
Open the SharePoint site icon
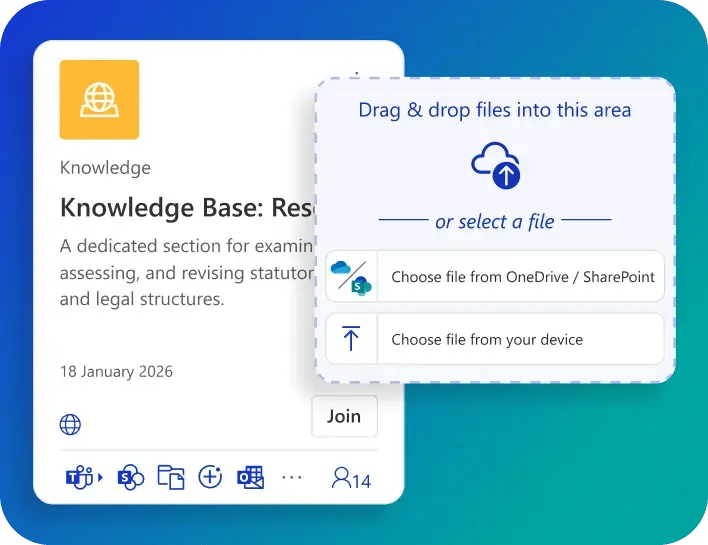coord(130,477)
